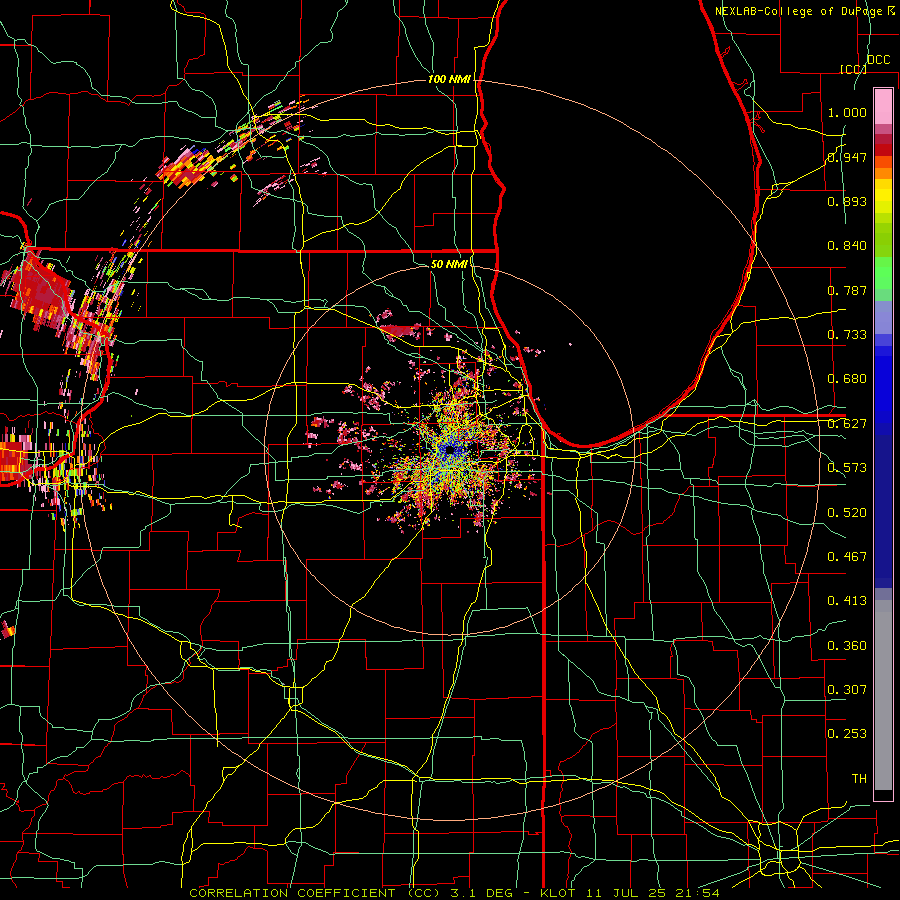Click the KLOT radar site at the echo center

pos(449,450)
